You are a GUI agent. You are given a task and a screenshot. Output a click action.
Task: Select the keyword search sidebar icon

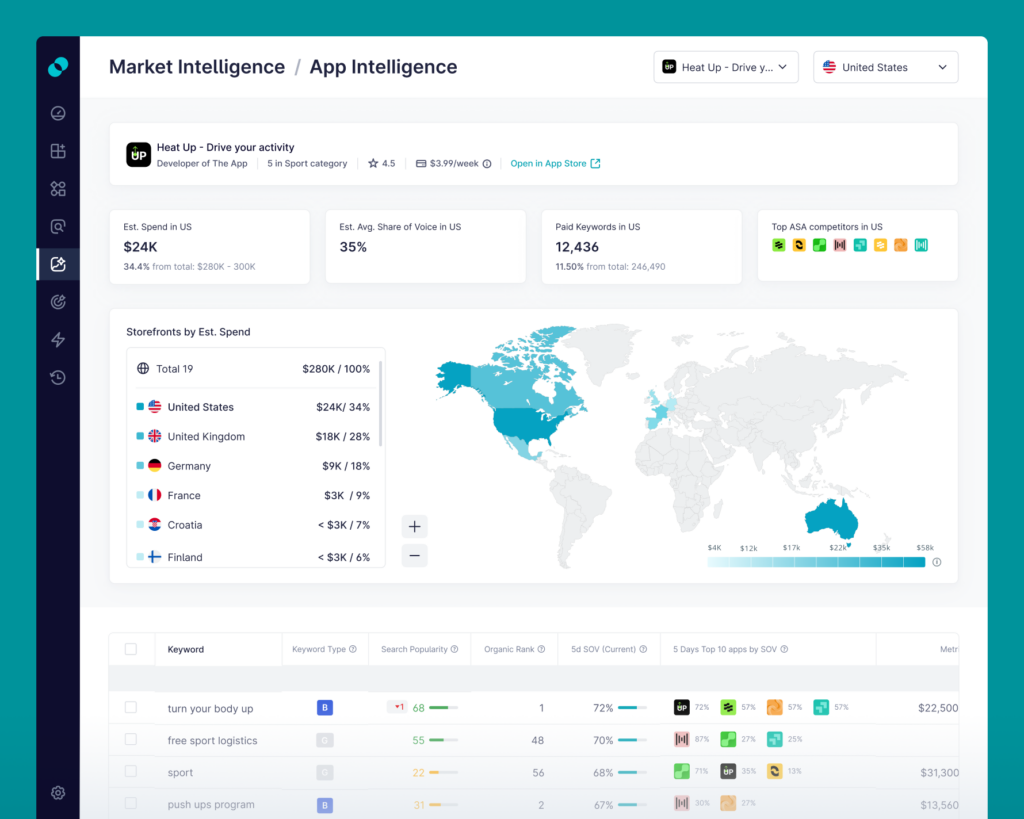(x=58, y=226)
